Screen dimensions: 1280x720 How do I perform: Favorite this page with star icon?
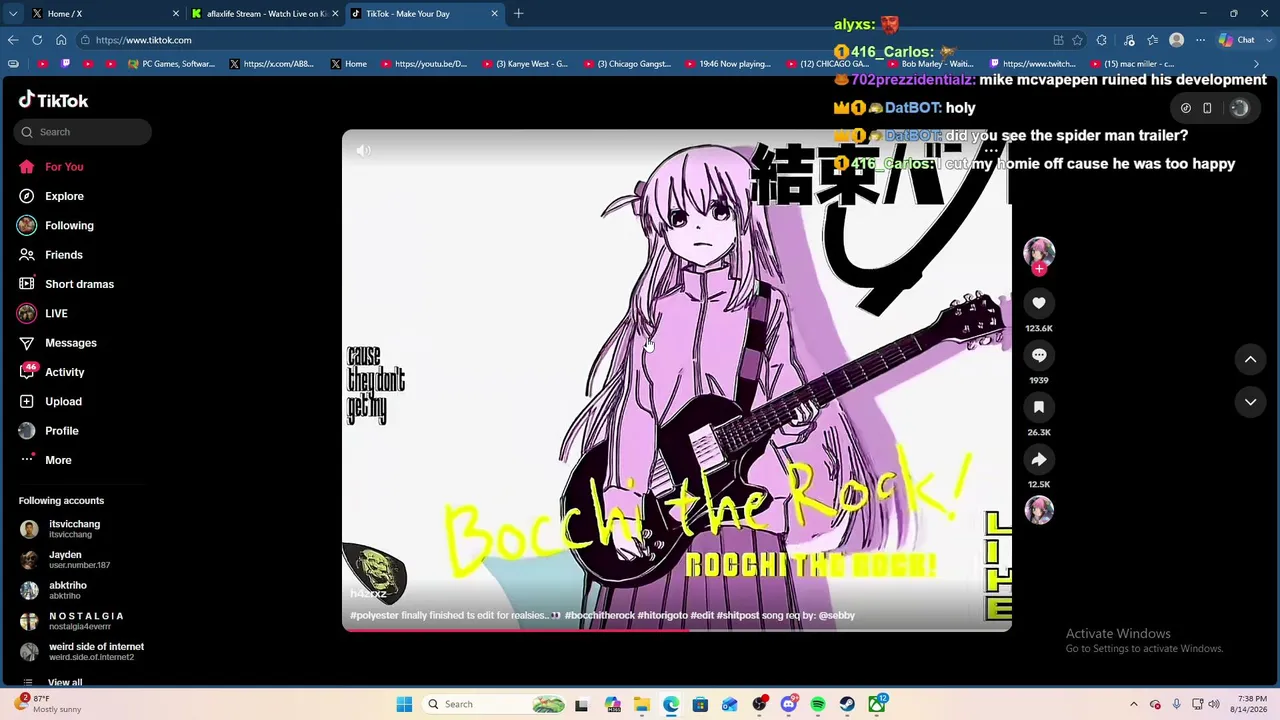point(1077,40)
